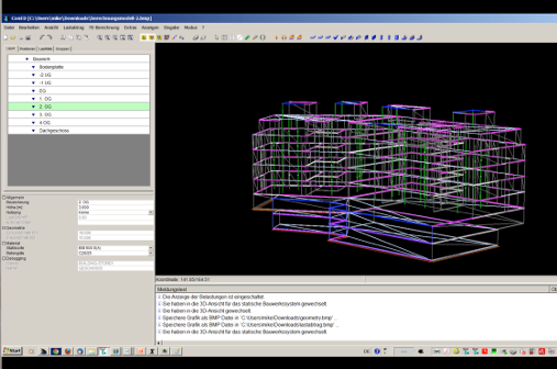Viewport: 557px width, 369px height.
Task: Click the Windows Start button
Action: tap(12, 351)
